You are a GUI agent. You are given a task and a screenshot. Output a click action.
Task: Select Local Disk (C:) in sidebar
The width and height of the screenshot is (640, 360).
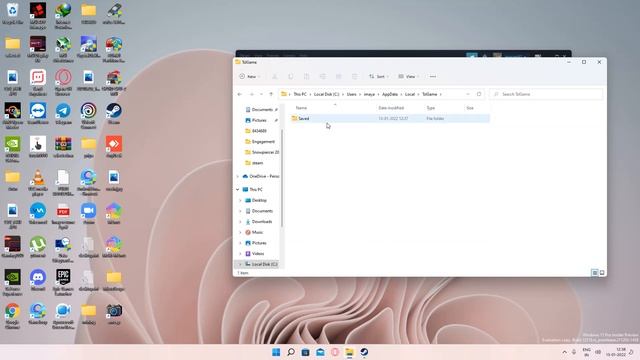click(261, 264)
